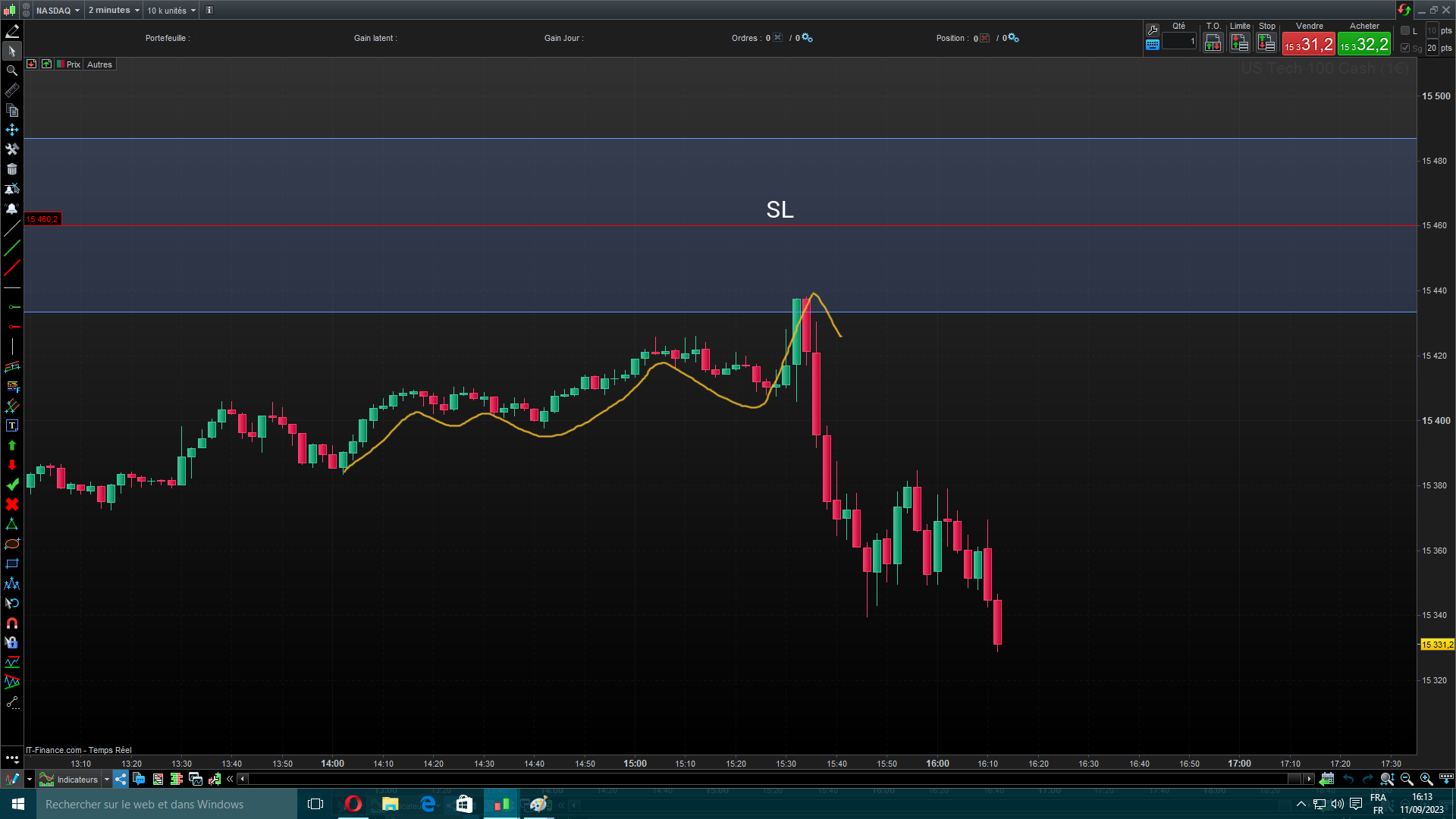Screen dimensions: 1456x819
Task: Select the Prix tab
Action: click(x=73, y=64)
